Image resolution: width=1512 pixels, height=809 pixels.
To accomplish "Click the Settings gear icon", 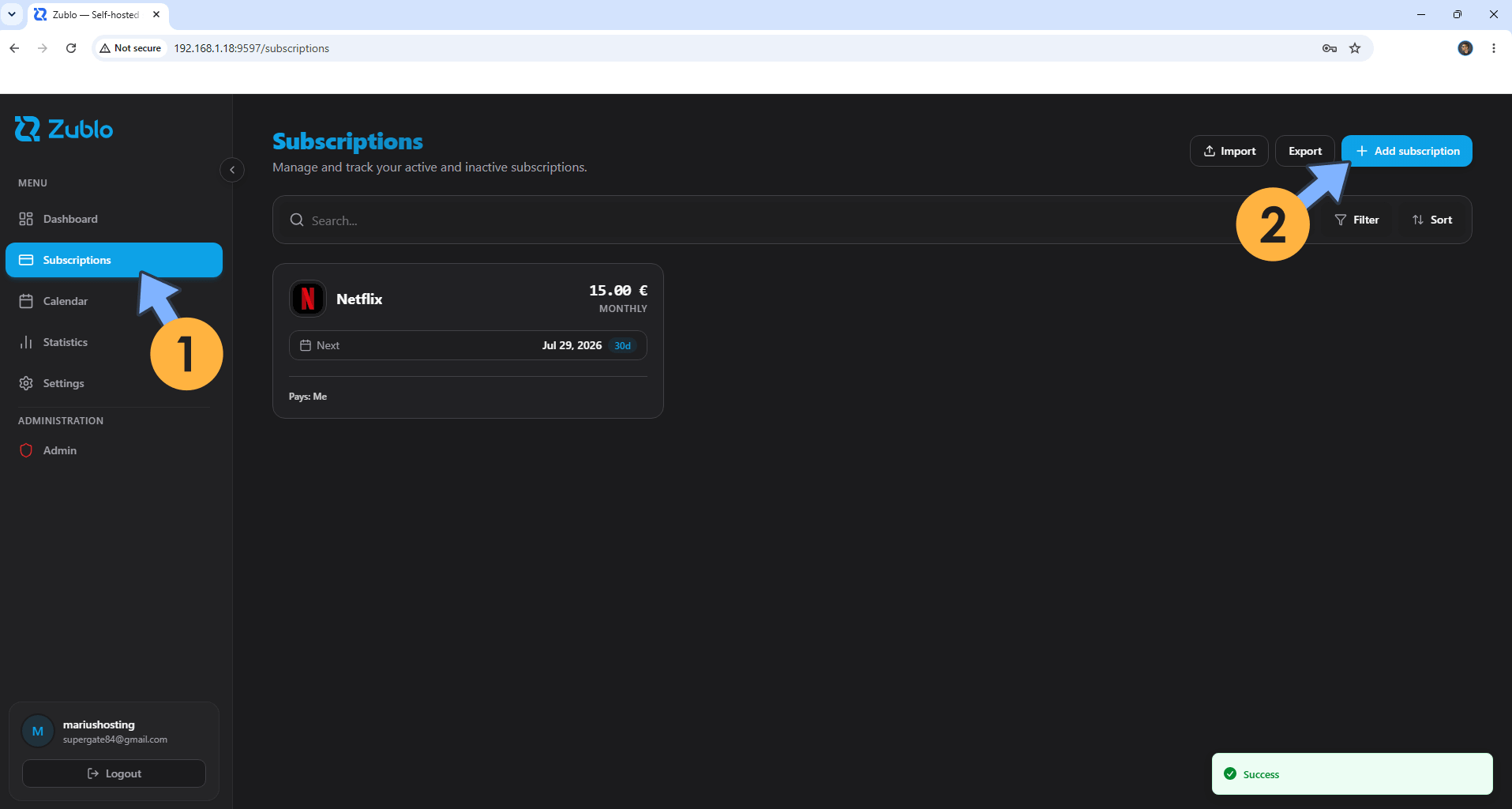I will (x=26, y=383).
